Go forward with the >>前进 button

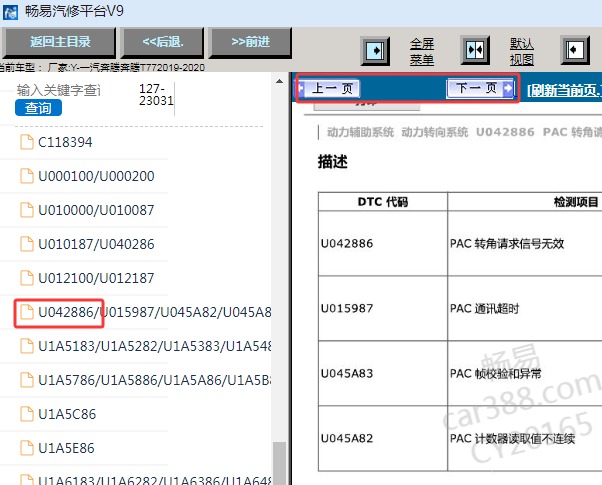(x=250, y=42)
